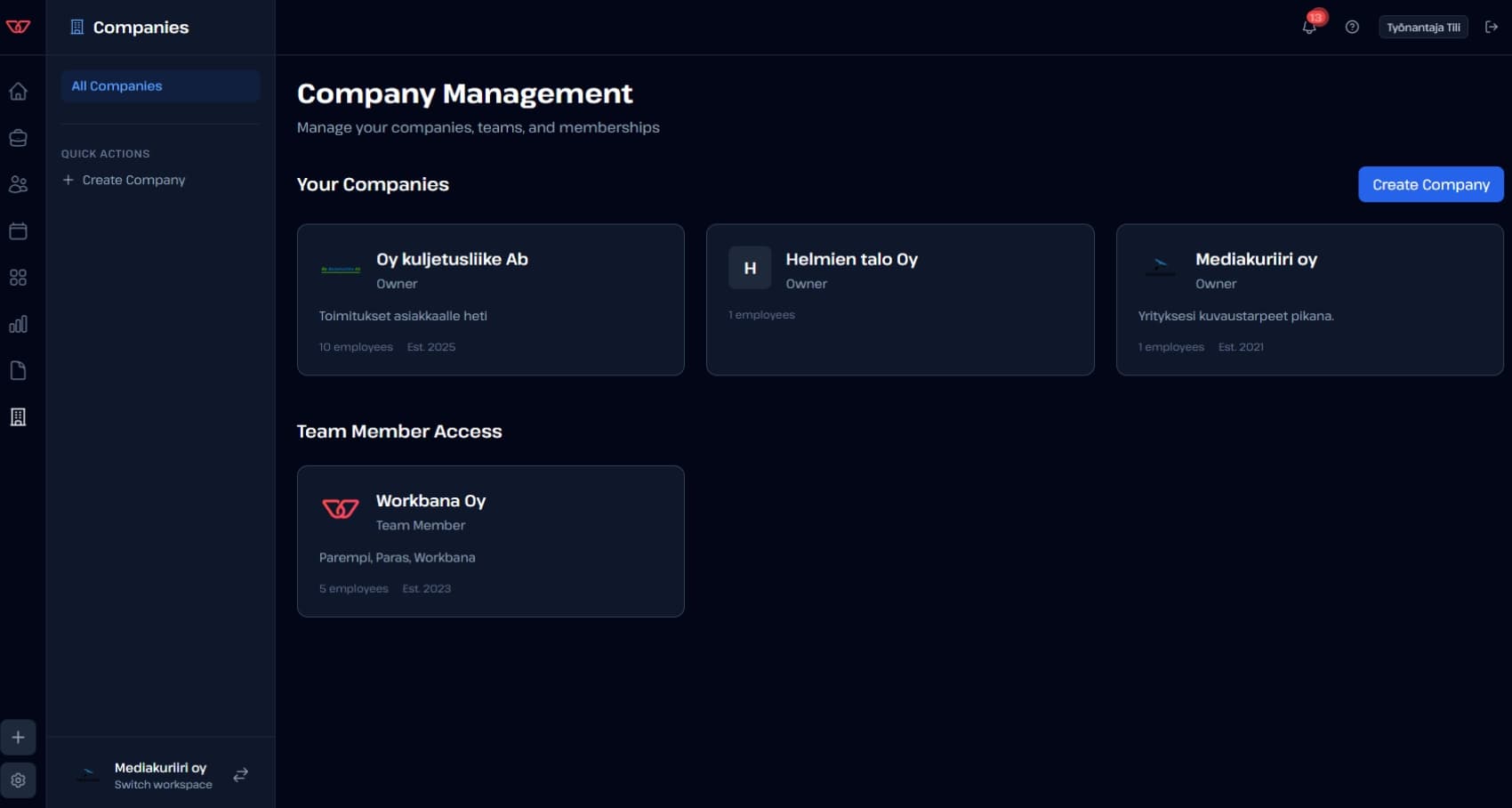Select the building companies icon
This screenshot has height=808, width=1512.
click(18, 417)
